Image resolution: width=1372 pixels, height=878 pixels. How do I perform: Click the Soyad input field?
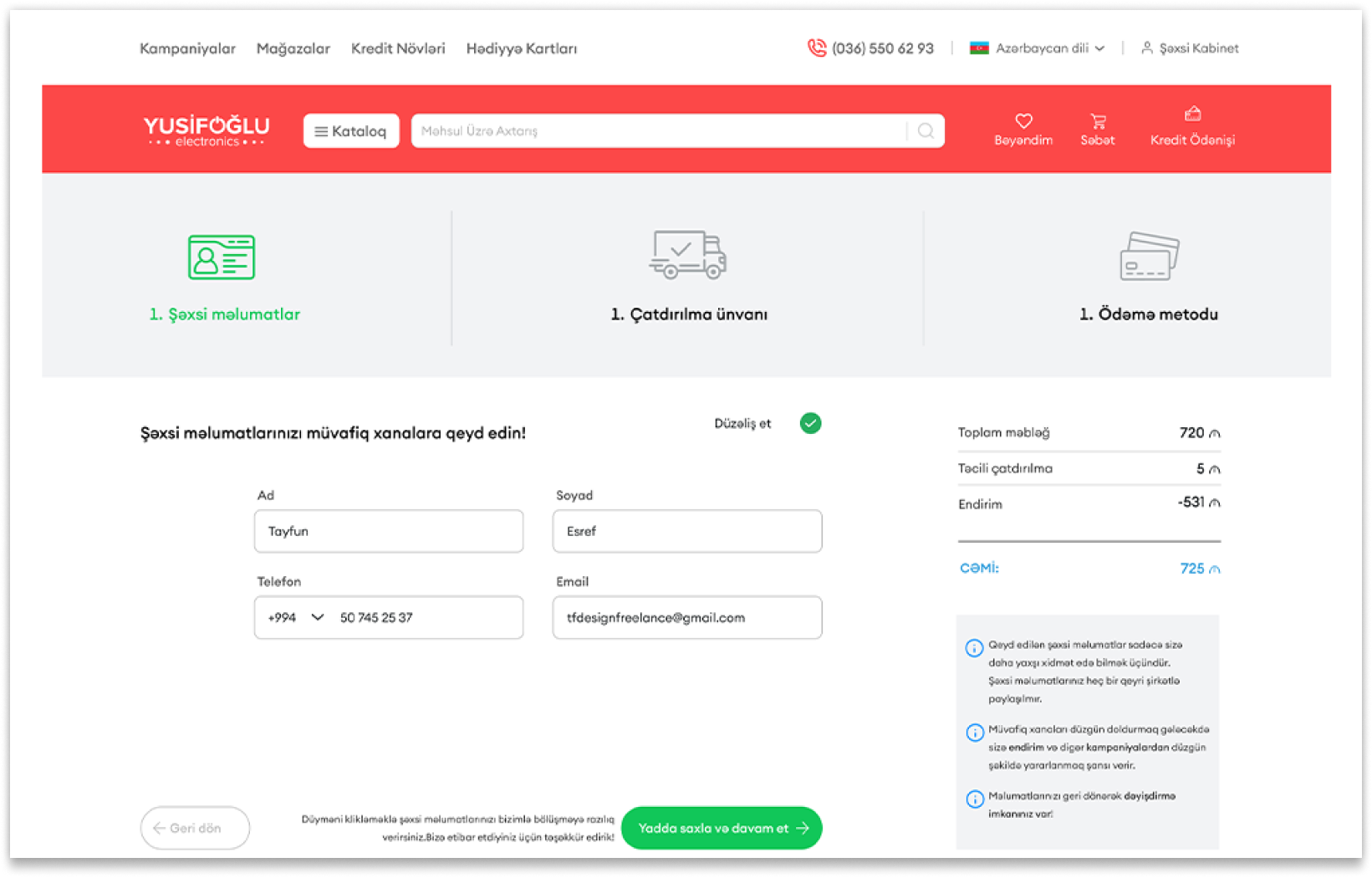point(686,531)
